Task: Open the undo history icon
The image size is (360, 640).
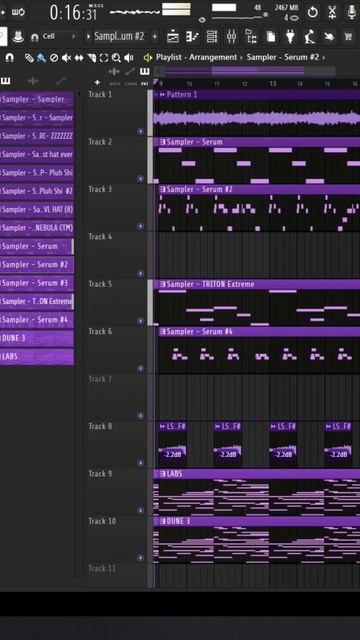Action: 312,12
